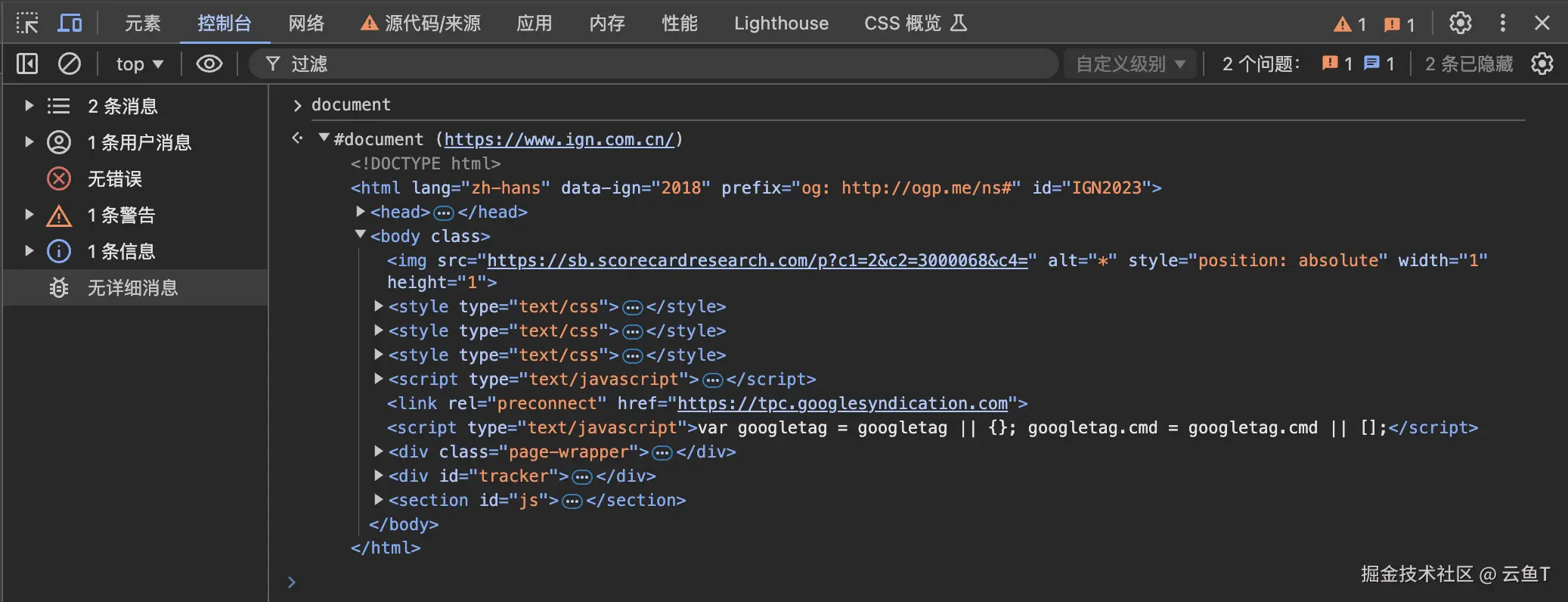Select the '无错误' errors filter item
Screen dimensions: 1568x602
pyautogui.click(x=115, y=178)
